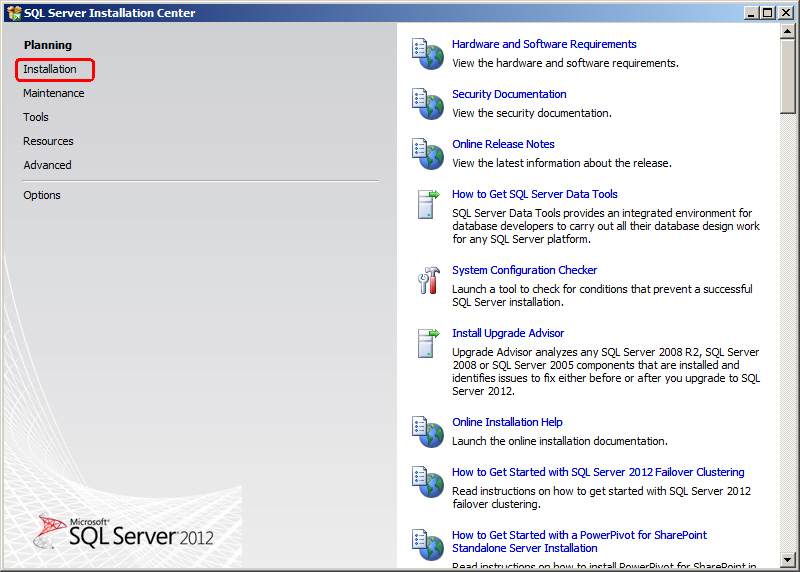Select Options in the sidebar
Image resolution: width=800 pixels, height=572 pixels.
click(42, 195)
